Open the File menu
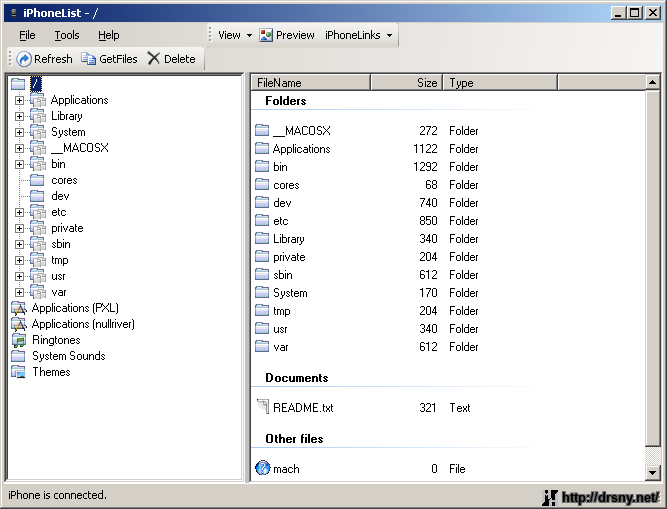667x509 pixels. pyautogui.click(x=27, y=35)
